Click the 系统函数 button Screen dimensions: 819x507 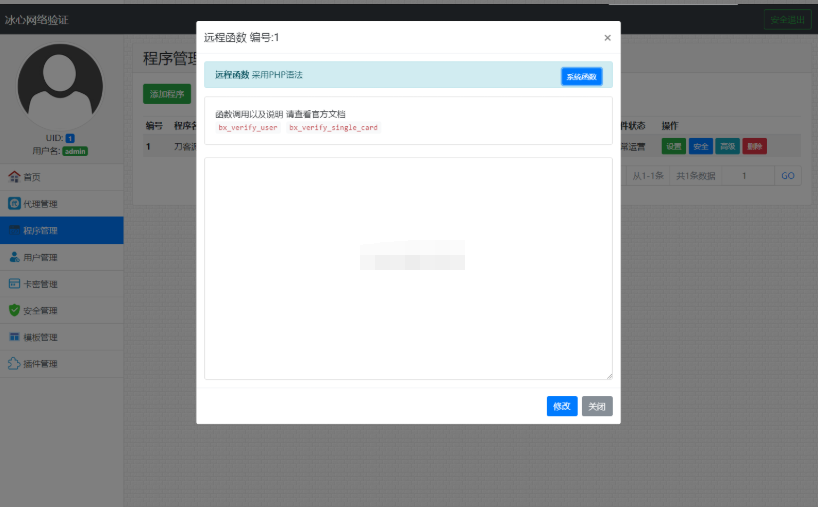click(581, 77)
